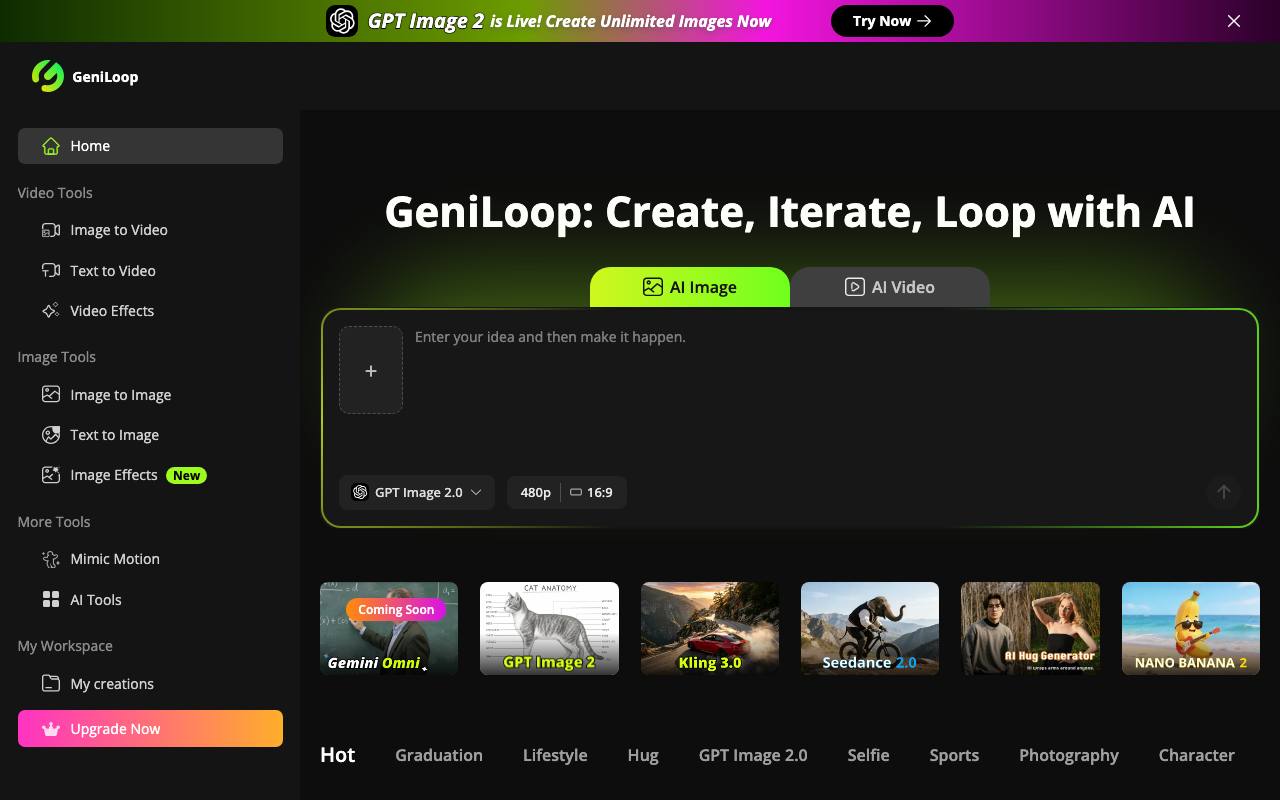Switch to the AI Video tab
1280x800 pixels.
890,287
